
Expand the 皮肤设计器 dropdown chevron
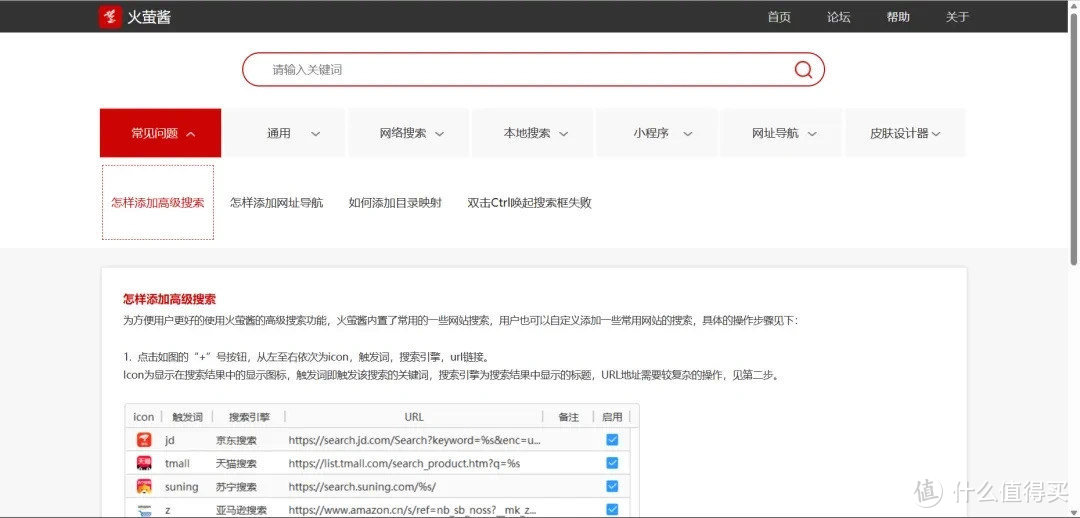coord(935,134)
